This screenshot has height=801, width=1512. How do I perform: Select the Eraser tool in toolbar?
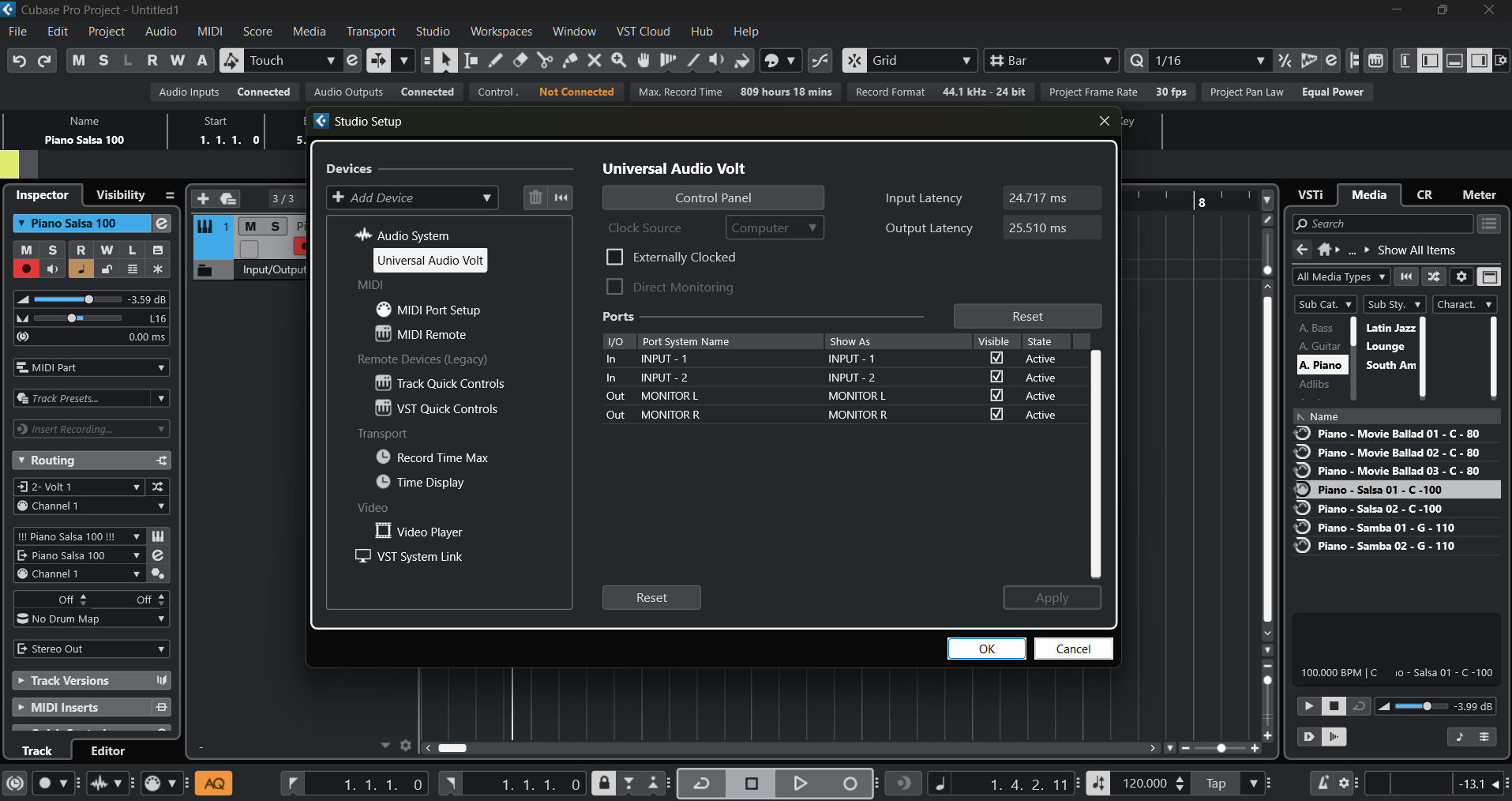520,61
